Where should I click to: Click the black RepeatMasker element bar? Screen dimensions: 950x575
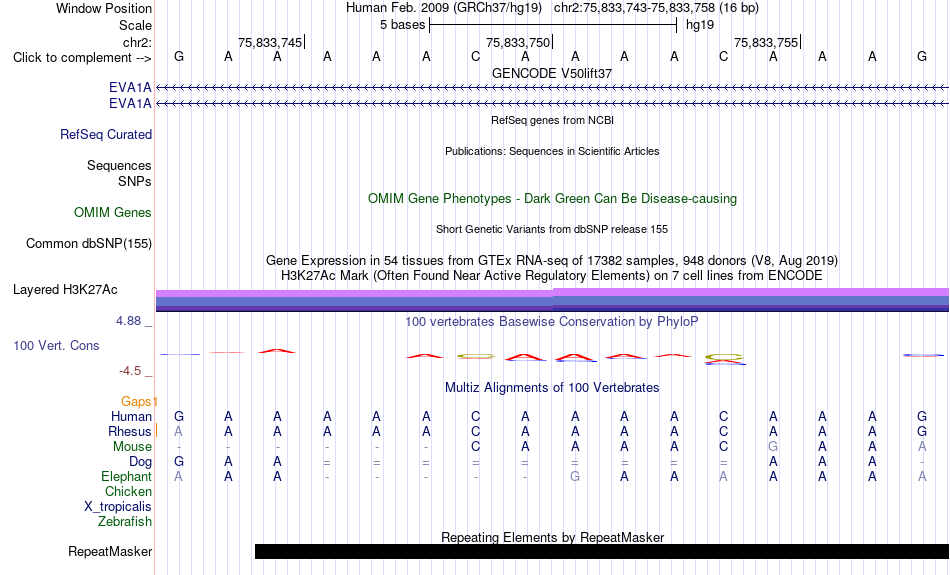point(602,551)
